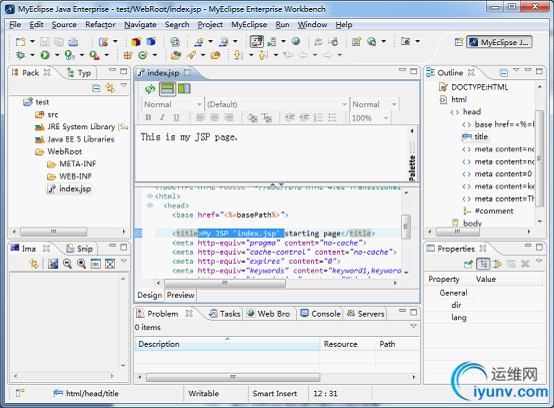Click the Next Annotation toolbar icon
Screen dimensions: 554x408
[238, 55]
